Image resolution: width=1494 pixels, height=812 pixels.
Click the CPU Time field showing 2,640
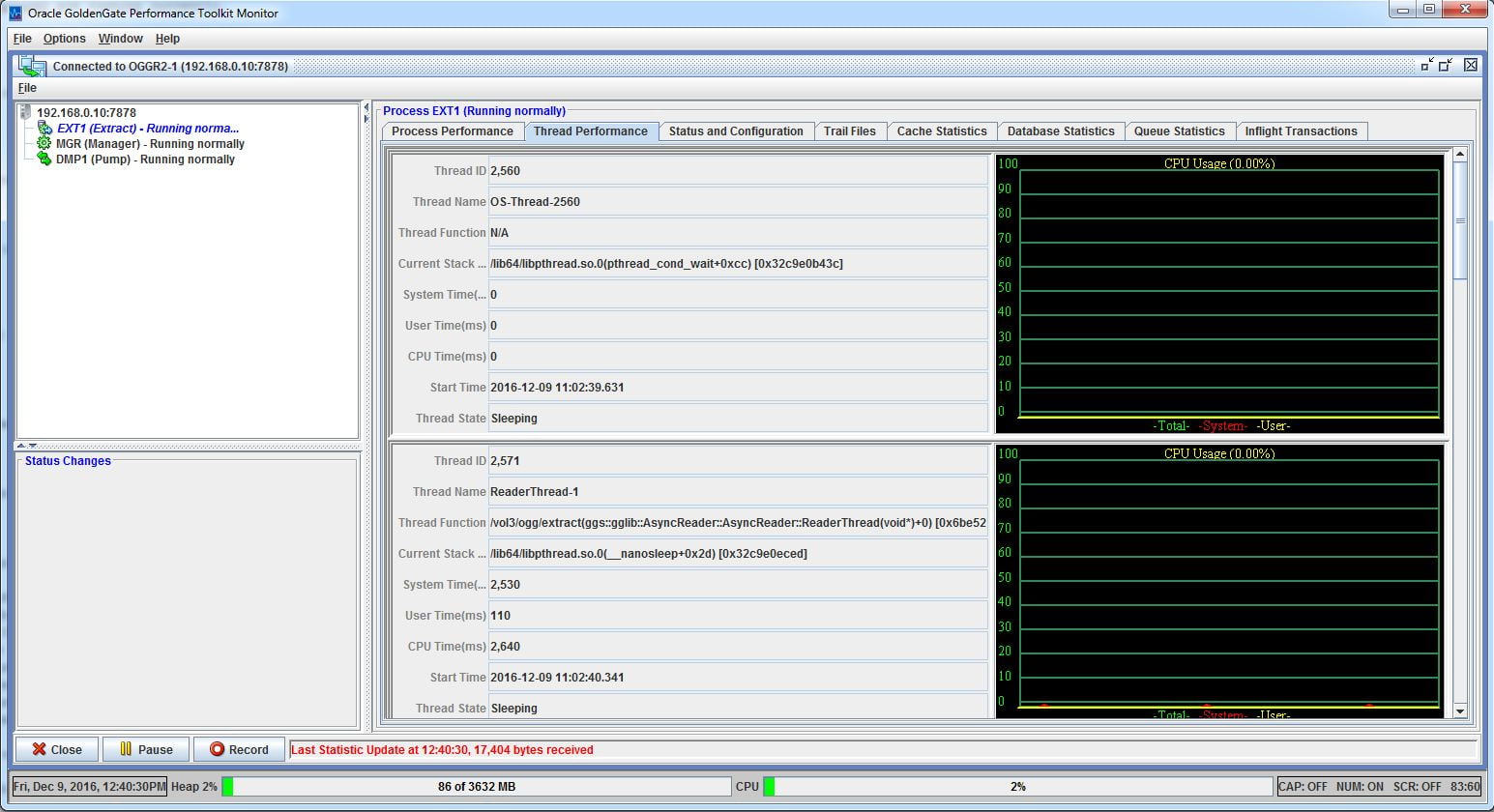click(738, 647)
